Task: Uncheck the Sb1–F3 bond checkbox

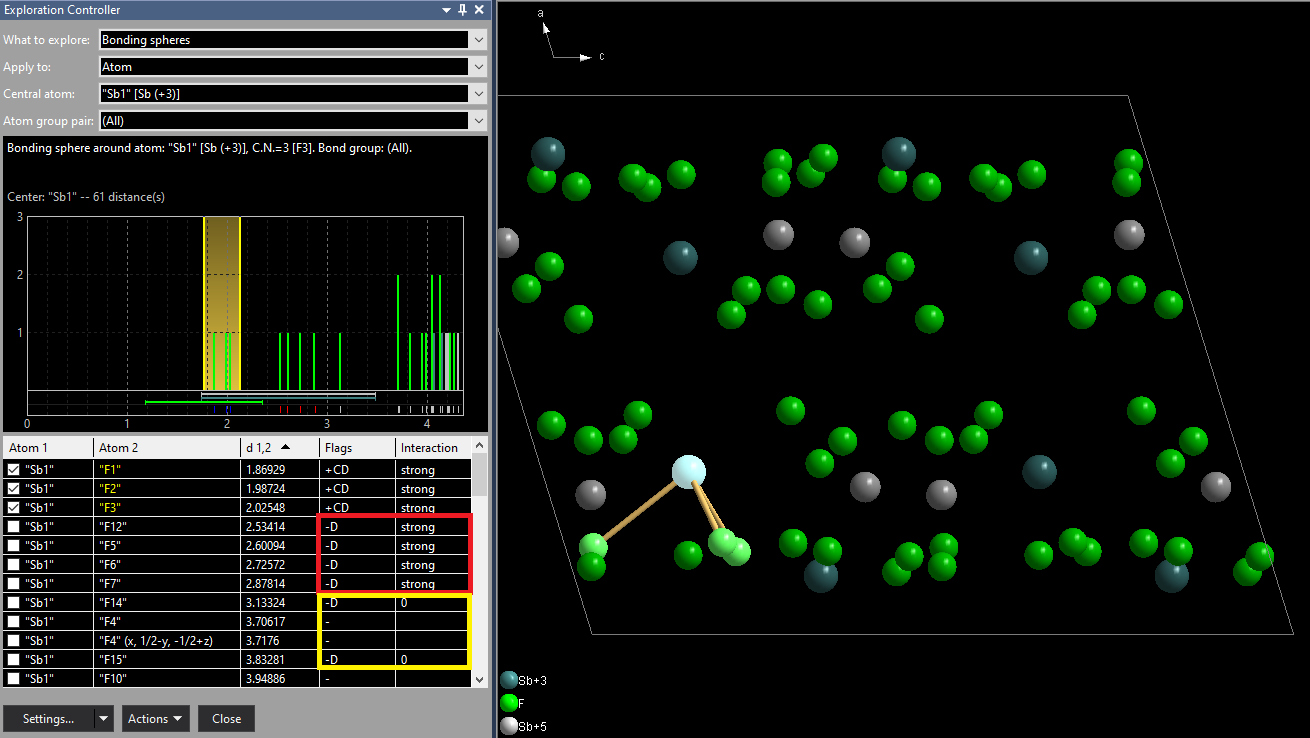Action: [13, 508]
